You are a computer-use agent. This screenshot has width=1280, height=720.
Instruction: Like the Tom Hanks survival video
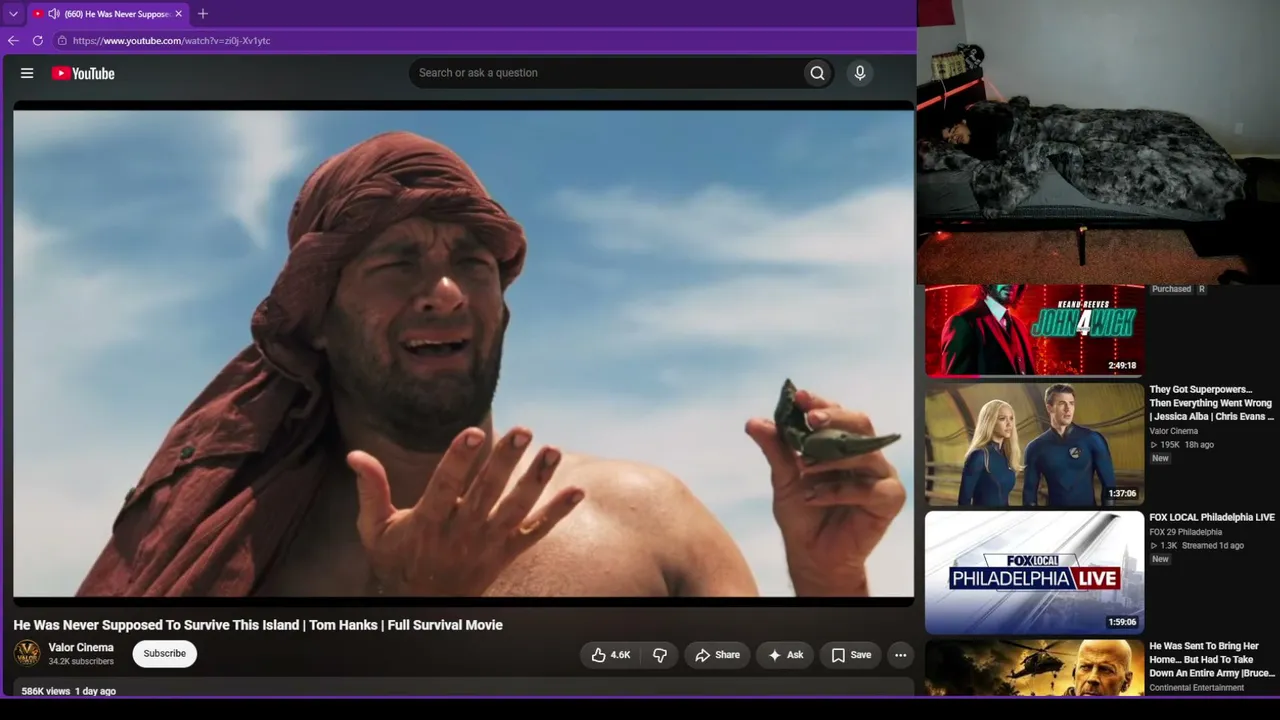pos(610,655)
